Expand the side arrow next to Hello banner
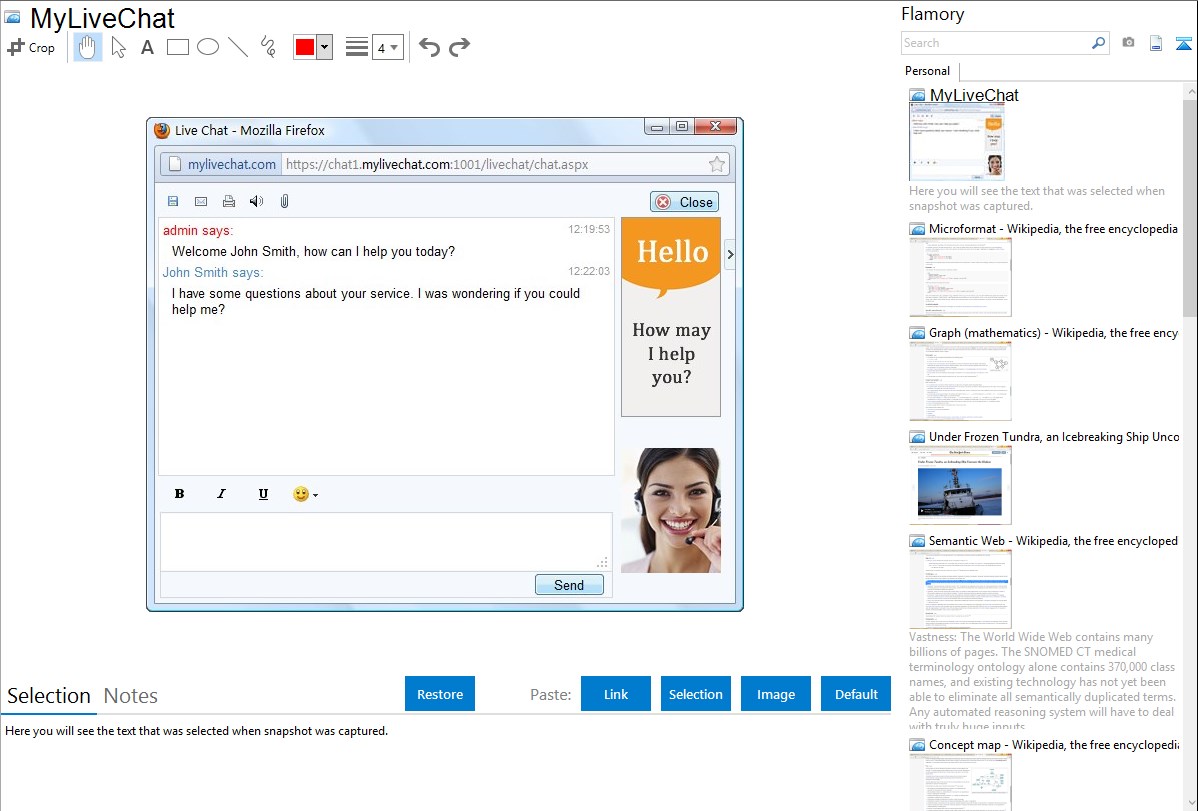 pos(730,254)
